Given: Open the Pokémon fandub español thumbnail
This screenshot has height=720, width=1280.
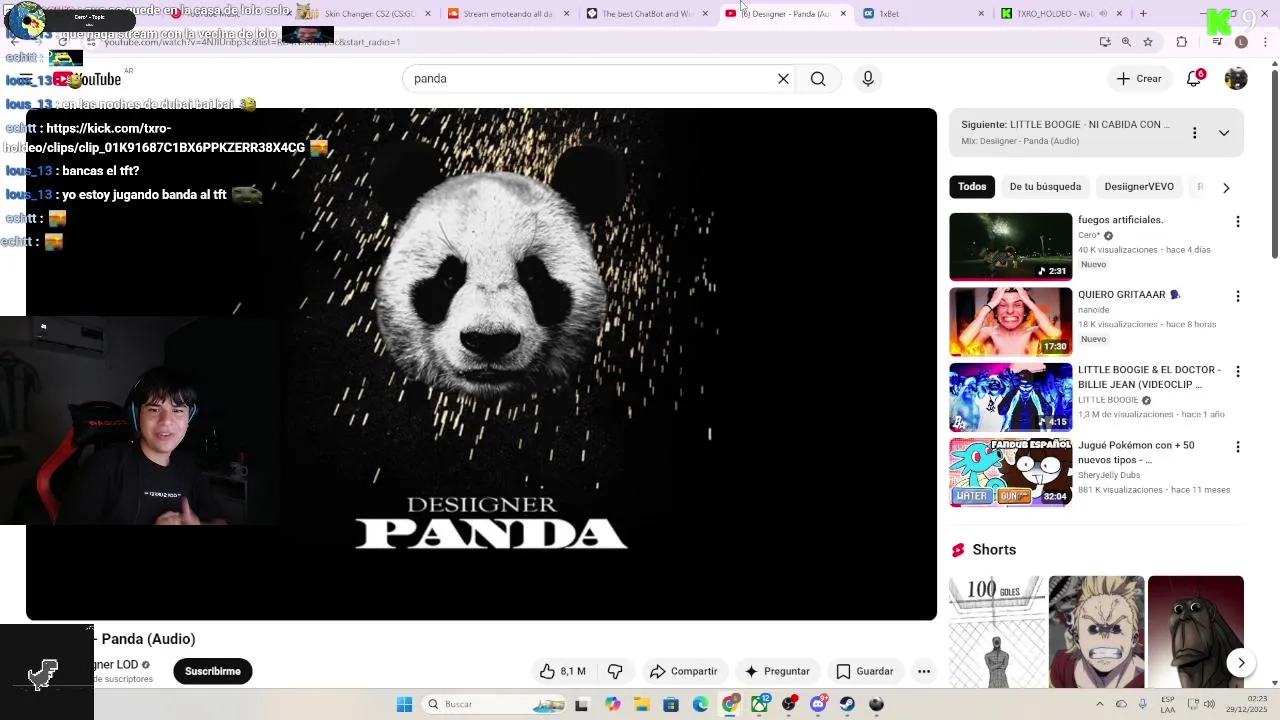Looking at the screenshot, I should 1010,473.
